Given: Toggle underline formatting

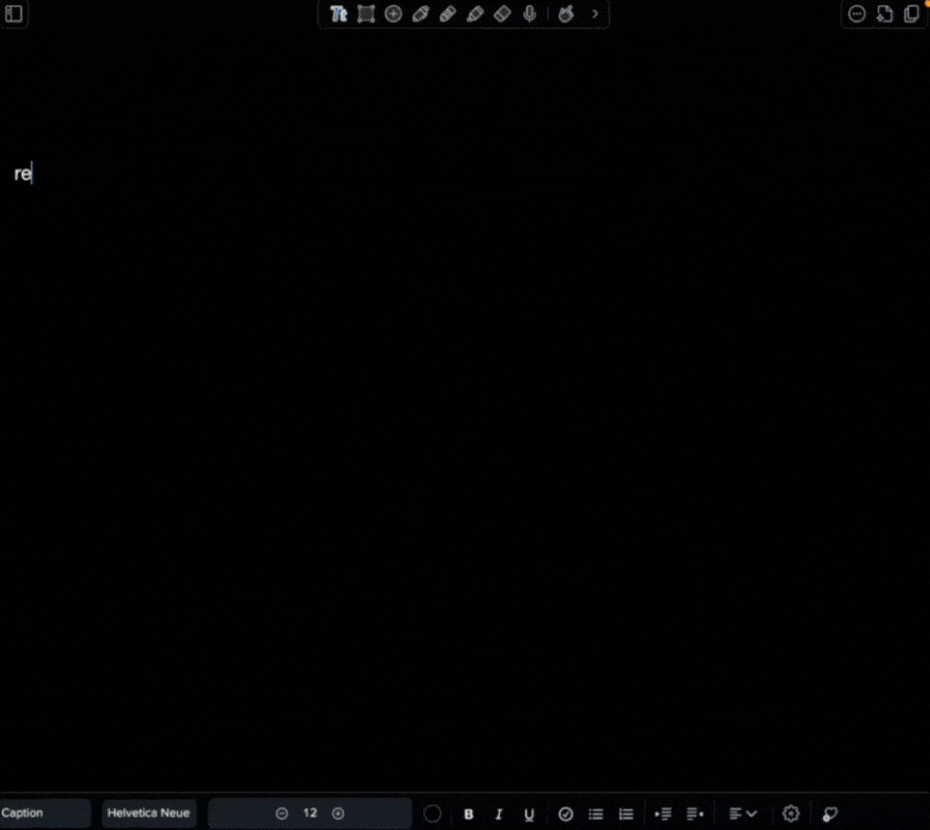Looking at the screenshot, I should coord(529,814).
